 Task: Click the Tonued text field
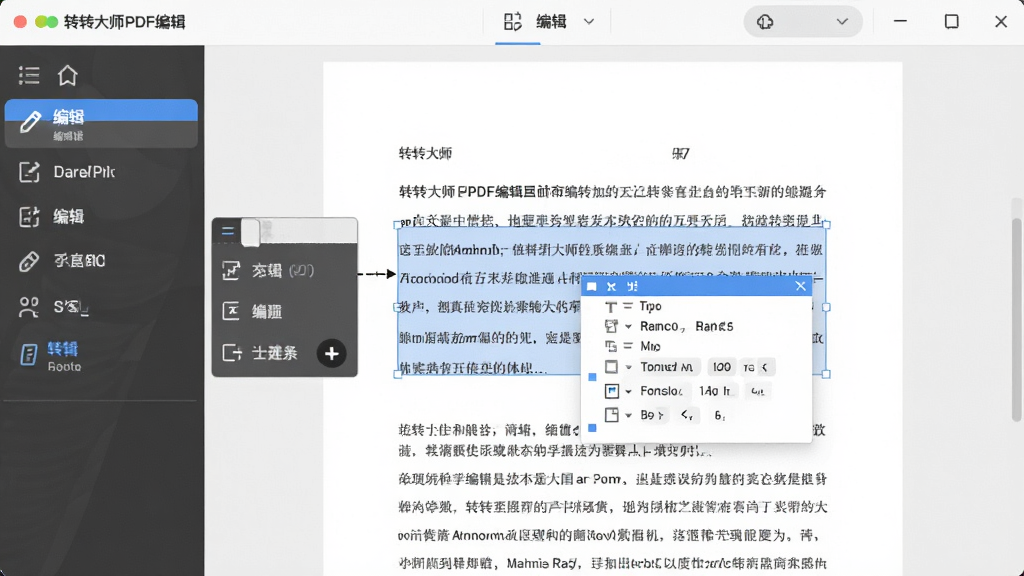(667, 367)
